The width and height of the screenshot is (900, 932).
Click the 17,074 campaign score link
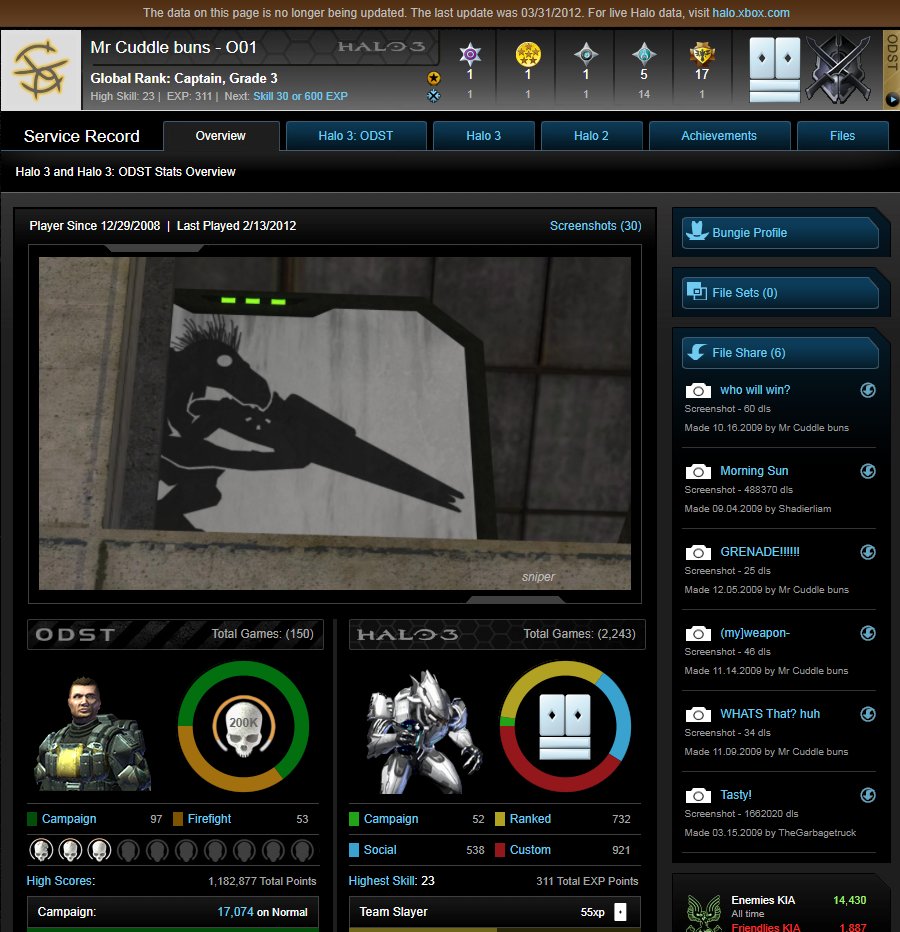pos(235,912)
